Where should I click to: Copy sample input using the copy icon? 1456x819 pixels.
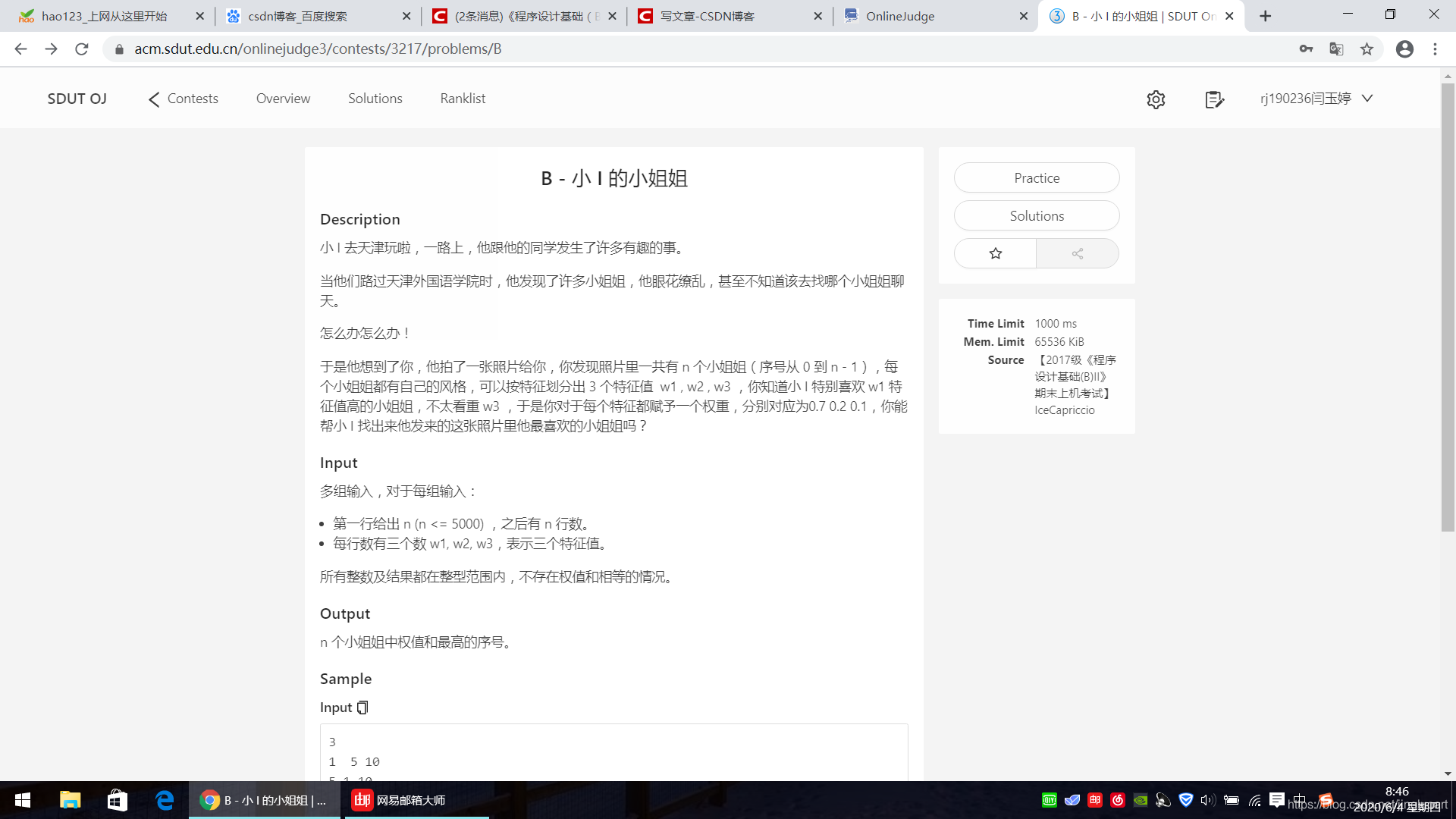(362, 707)
